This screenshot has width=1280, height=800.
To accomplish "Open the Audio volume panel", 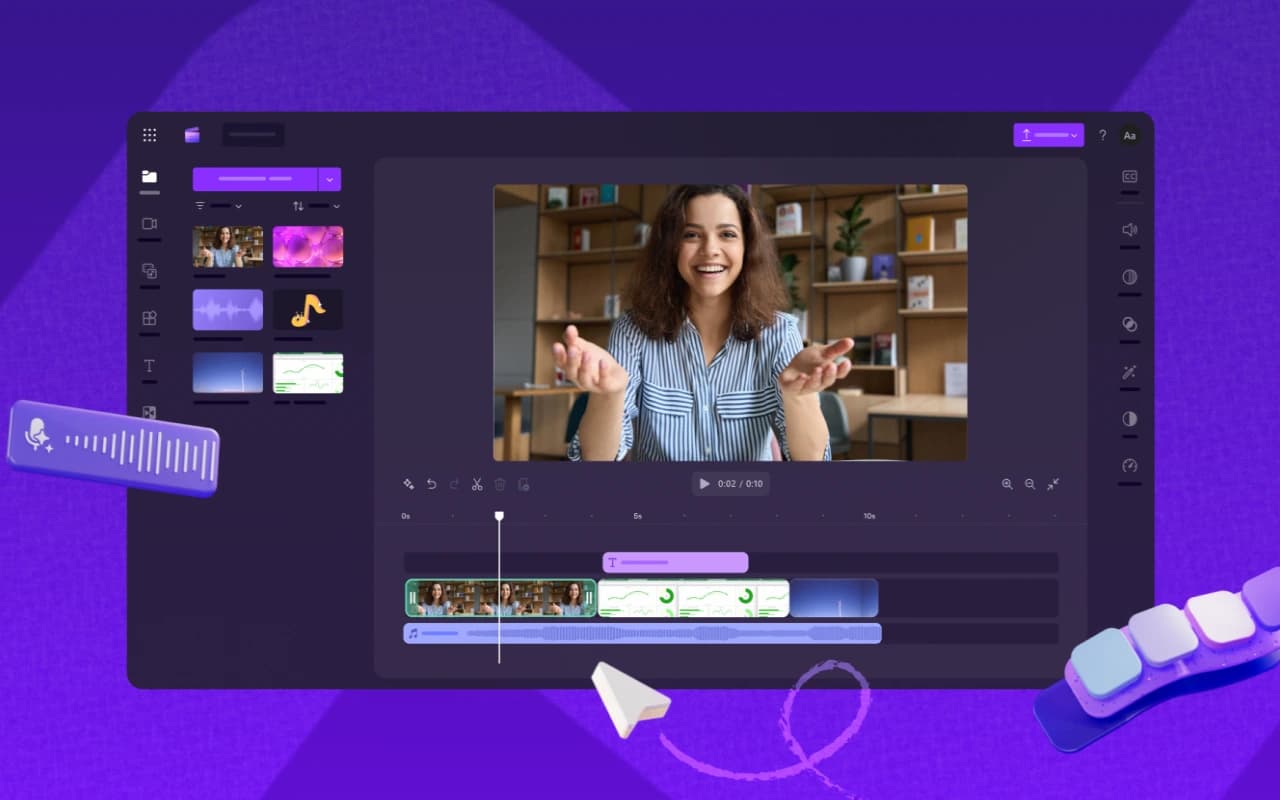I will (x=1129, y=230).
